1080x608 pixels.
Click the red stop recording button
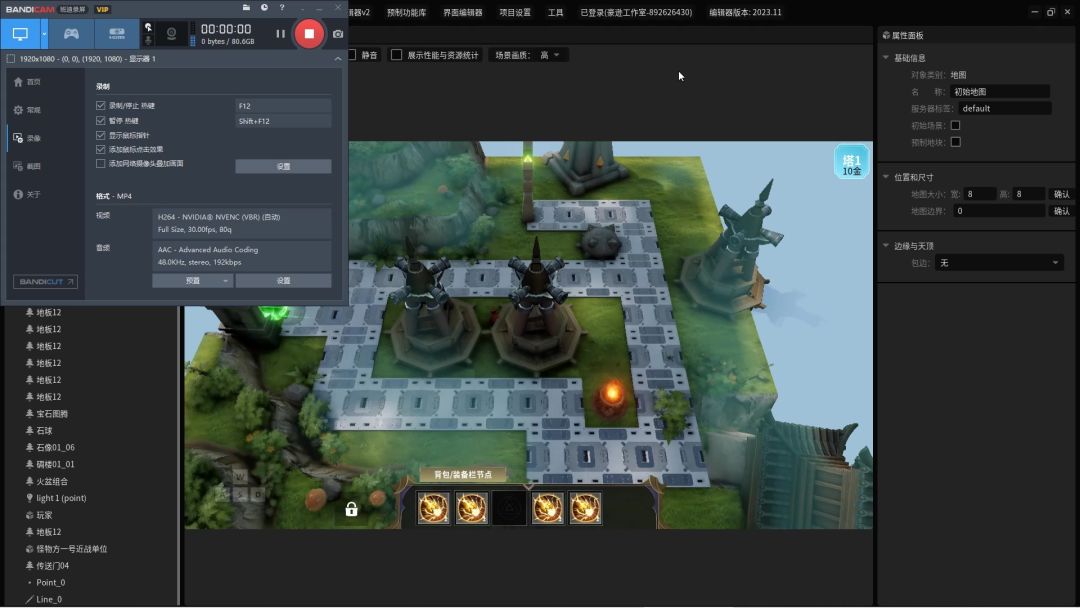(309, 33)
